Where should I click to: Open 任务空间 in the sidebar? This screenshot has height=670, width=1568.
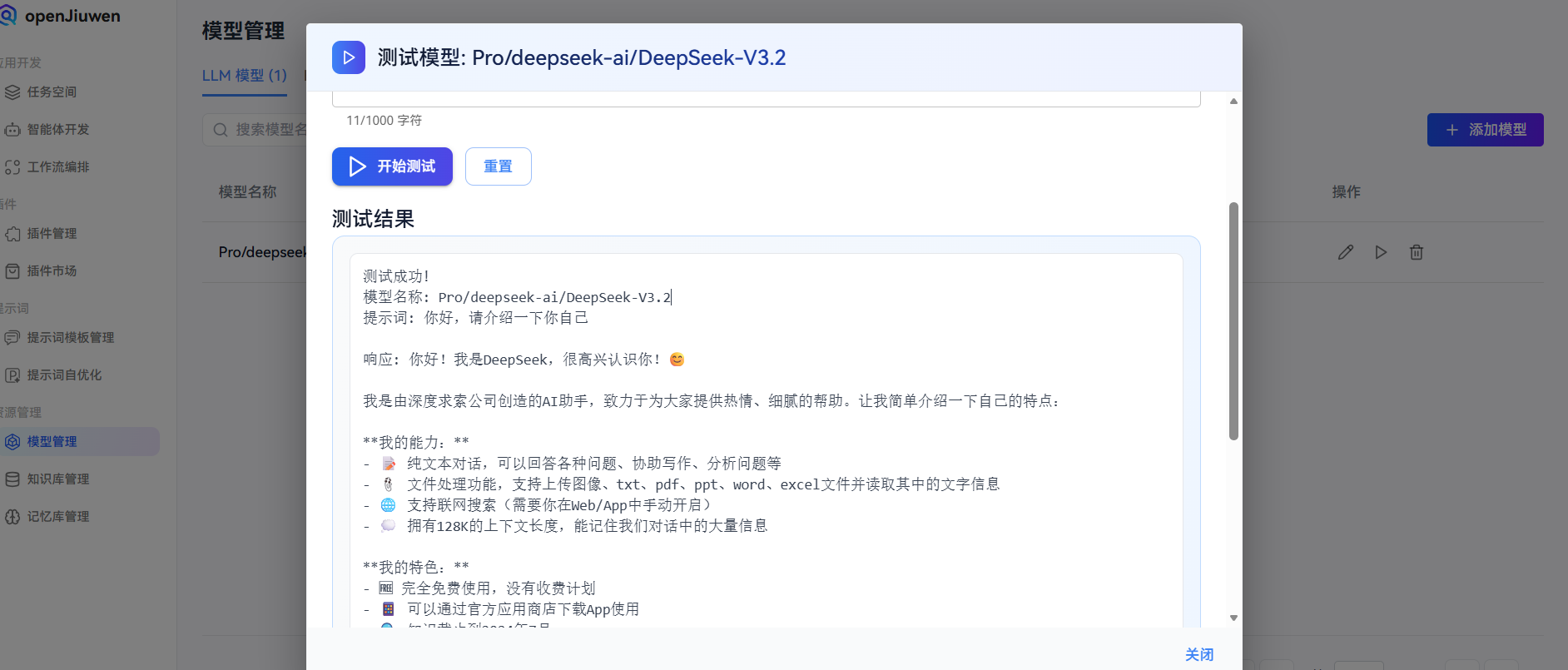pos(52,92)
